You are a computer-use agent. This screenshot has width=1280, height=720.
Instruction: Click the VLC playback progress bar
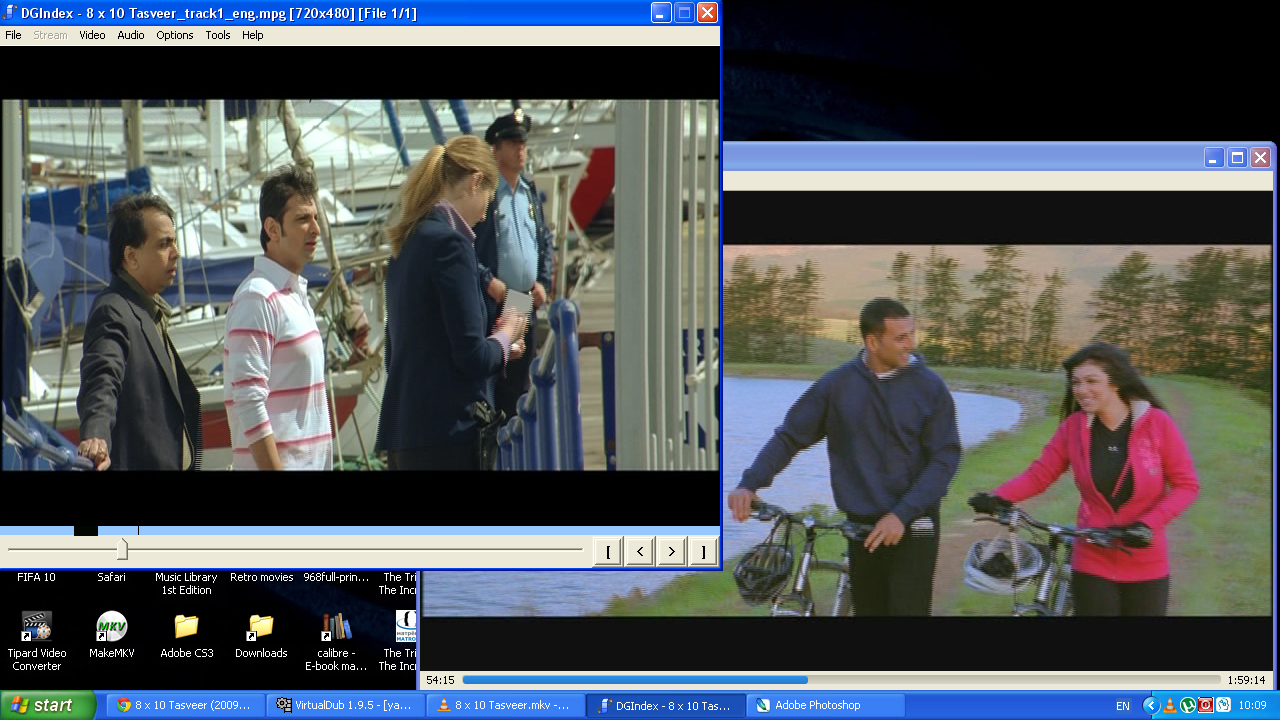[841, 680]
